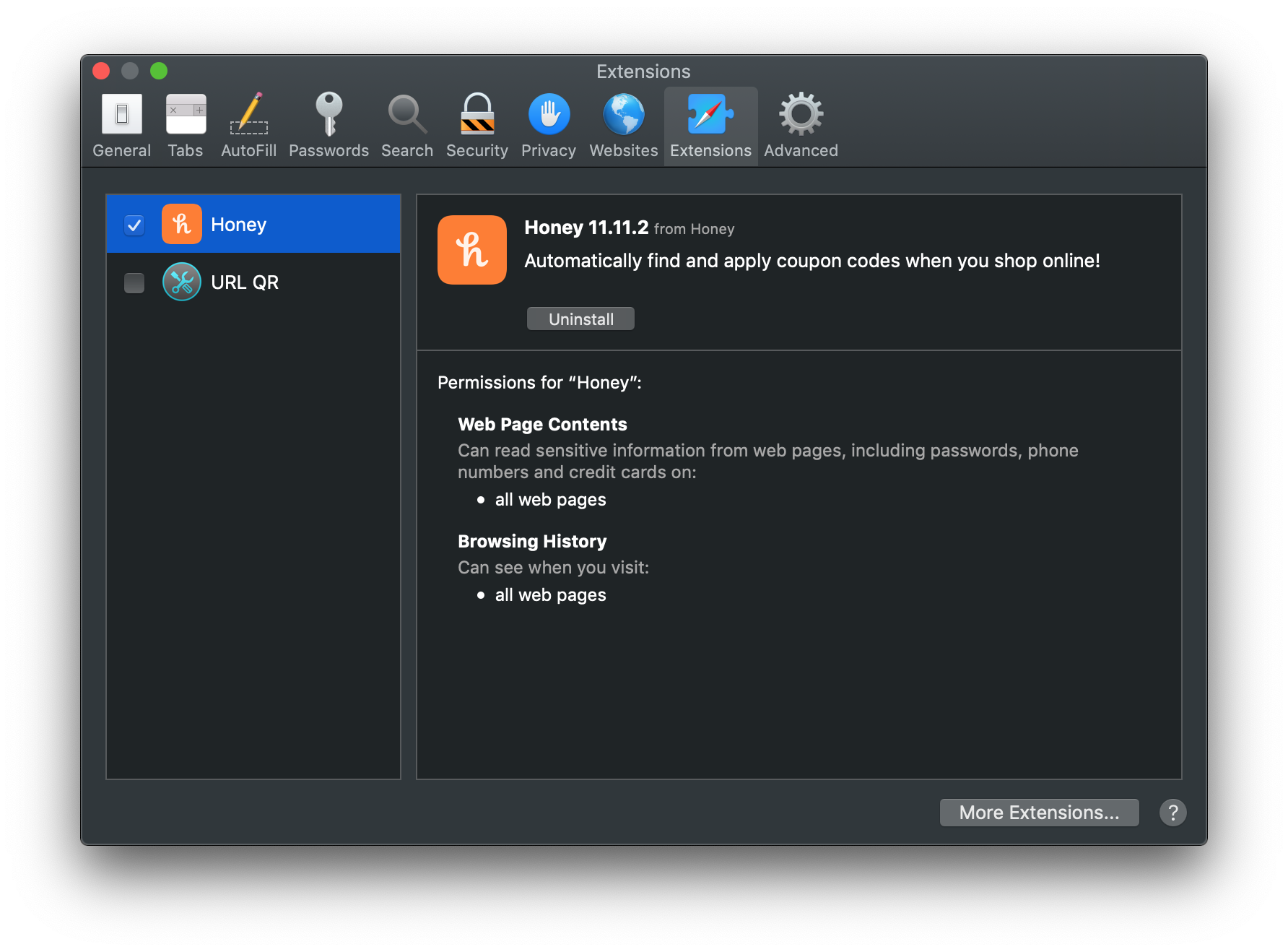Open the help question mark button
1288x952 pixels.
(x=1173, y=813)
